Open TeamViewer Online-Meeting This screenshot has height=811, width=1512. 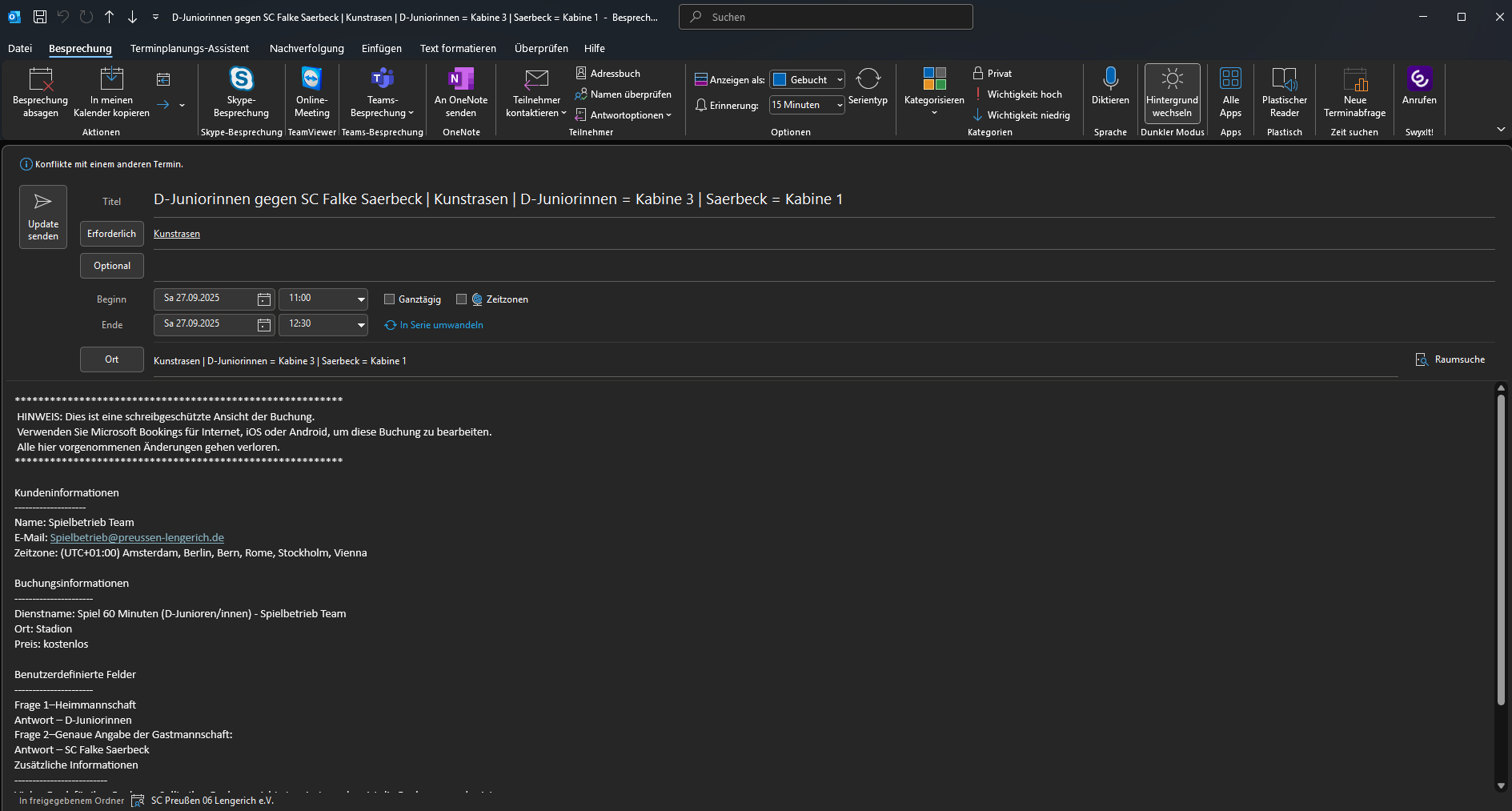coord(311,79)
